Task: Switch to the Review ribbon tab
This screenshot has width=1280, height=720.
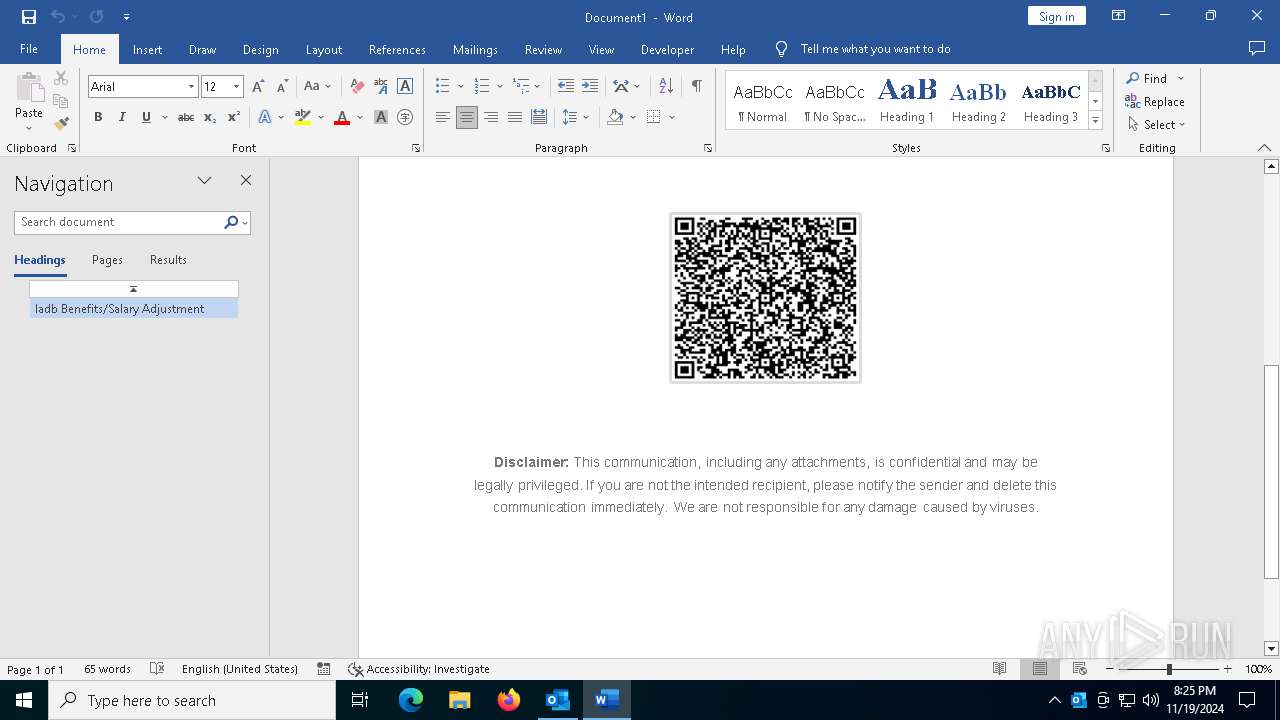Action: tap(543, 49)
